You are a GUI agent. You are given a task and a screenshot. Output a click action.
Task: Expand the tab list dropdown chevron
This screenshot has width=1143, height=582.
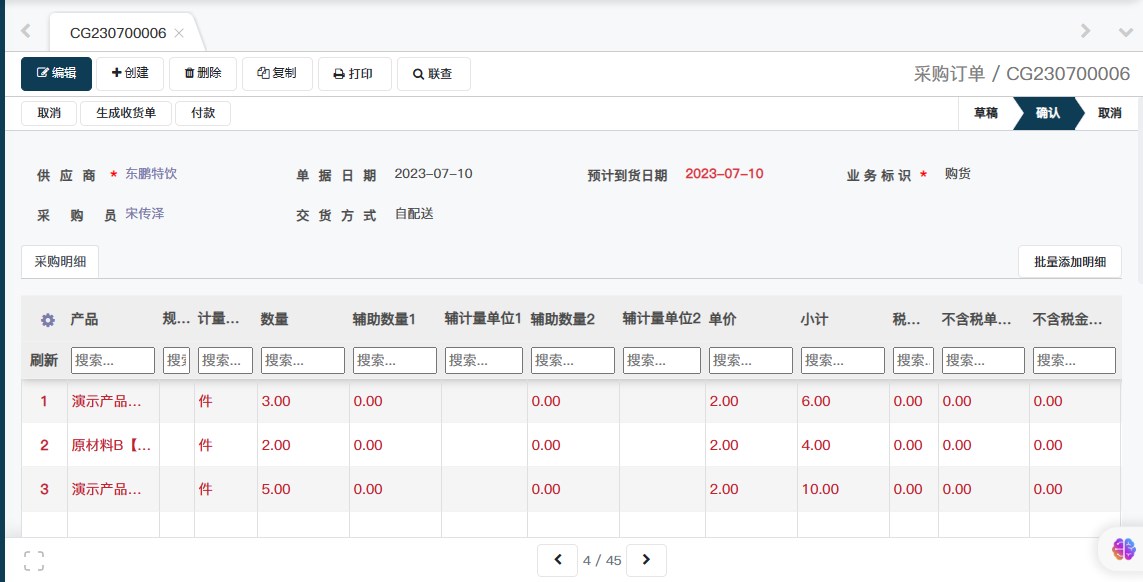coord(1125,32)
